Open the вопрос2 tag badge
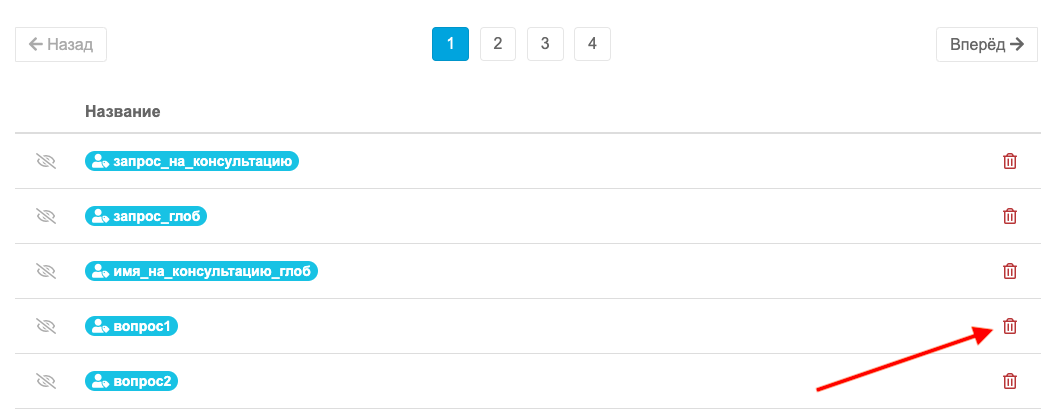The width and height of the screenshot is (1054, 417). point(131,381)
